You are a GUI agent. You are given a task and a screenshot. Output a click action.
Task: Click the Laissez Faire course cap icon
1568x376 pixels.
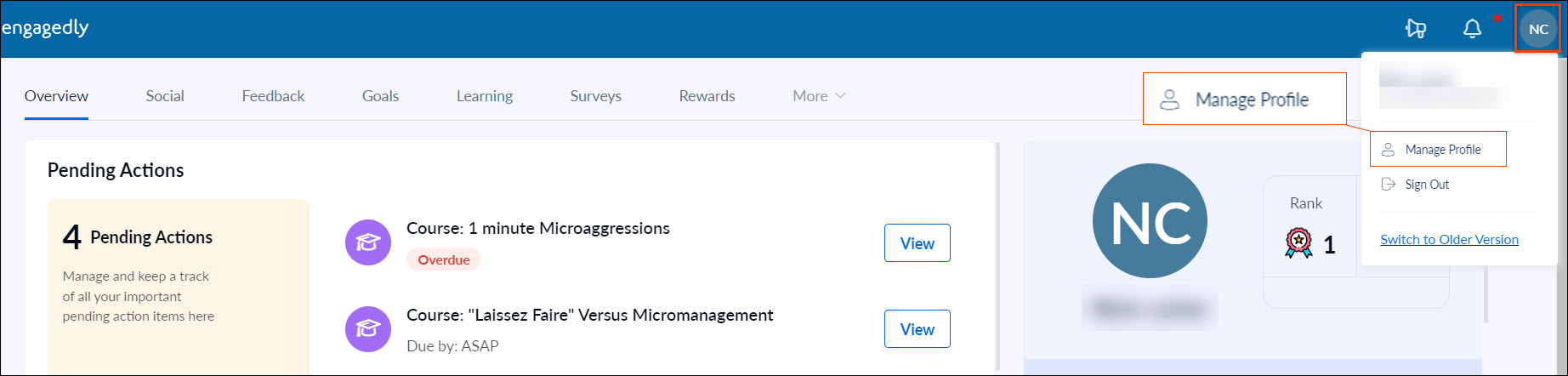(367, 328)
